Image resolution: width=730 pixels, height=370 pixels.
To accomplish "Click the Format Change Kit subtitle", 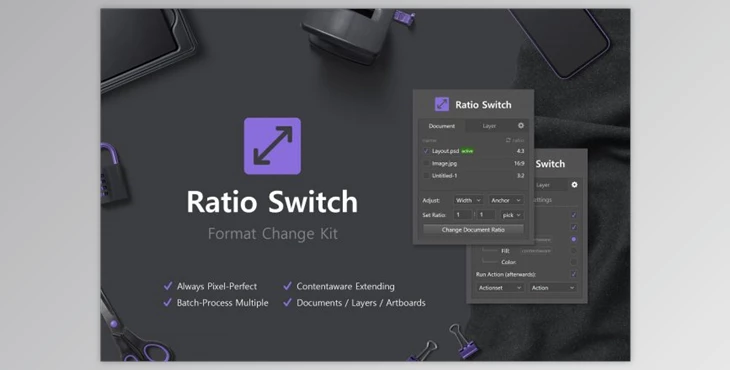I will tap(273, 234).
